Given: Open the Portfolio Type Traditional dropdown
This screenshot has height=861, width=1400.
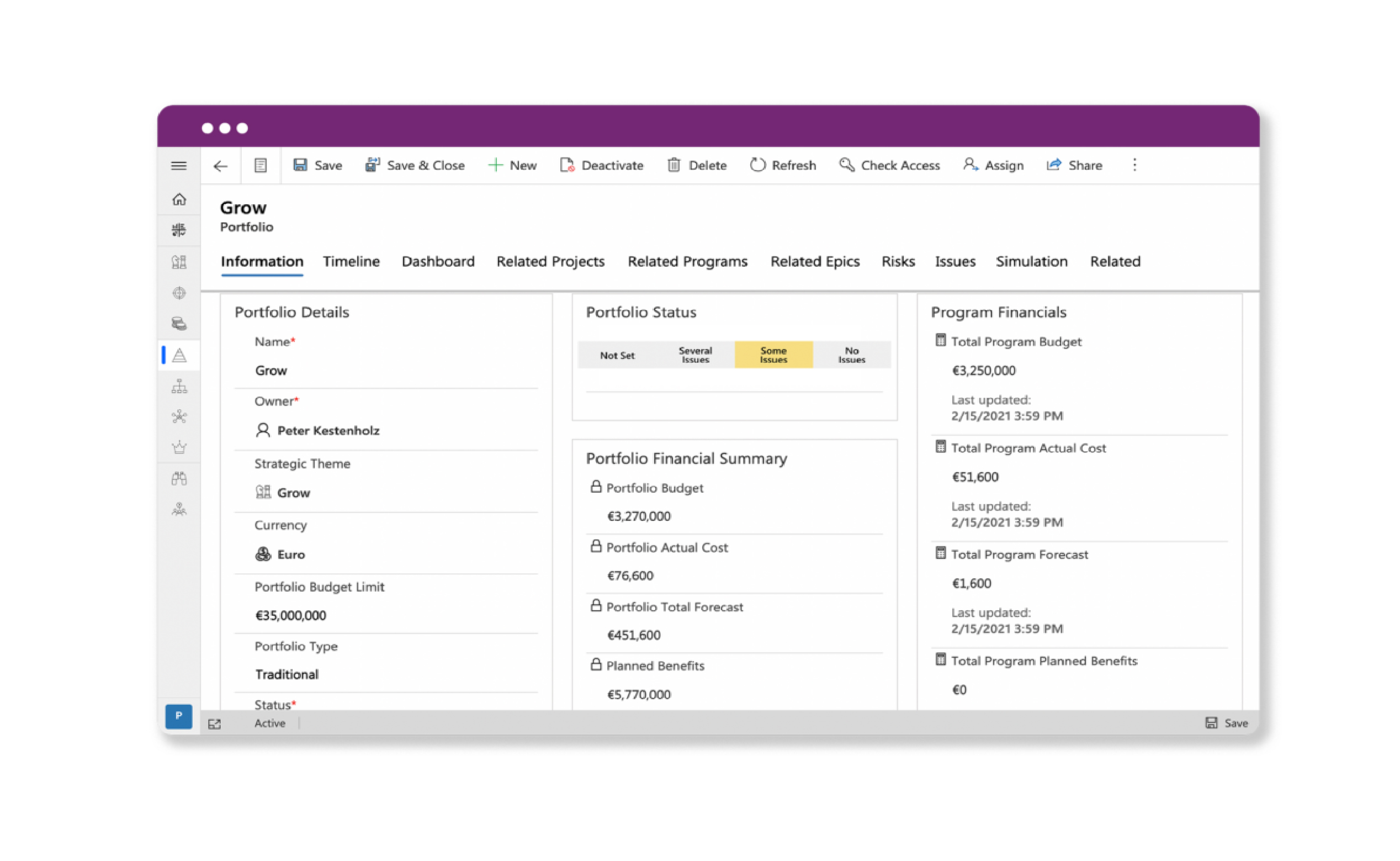Looking at the screenshot, I should tap(287, 675).
